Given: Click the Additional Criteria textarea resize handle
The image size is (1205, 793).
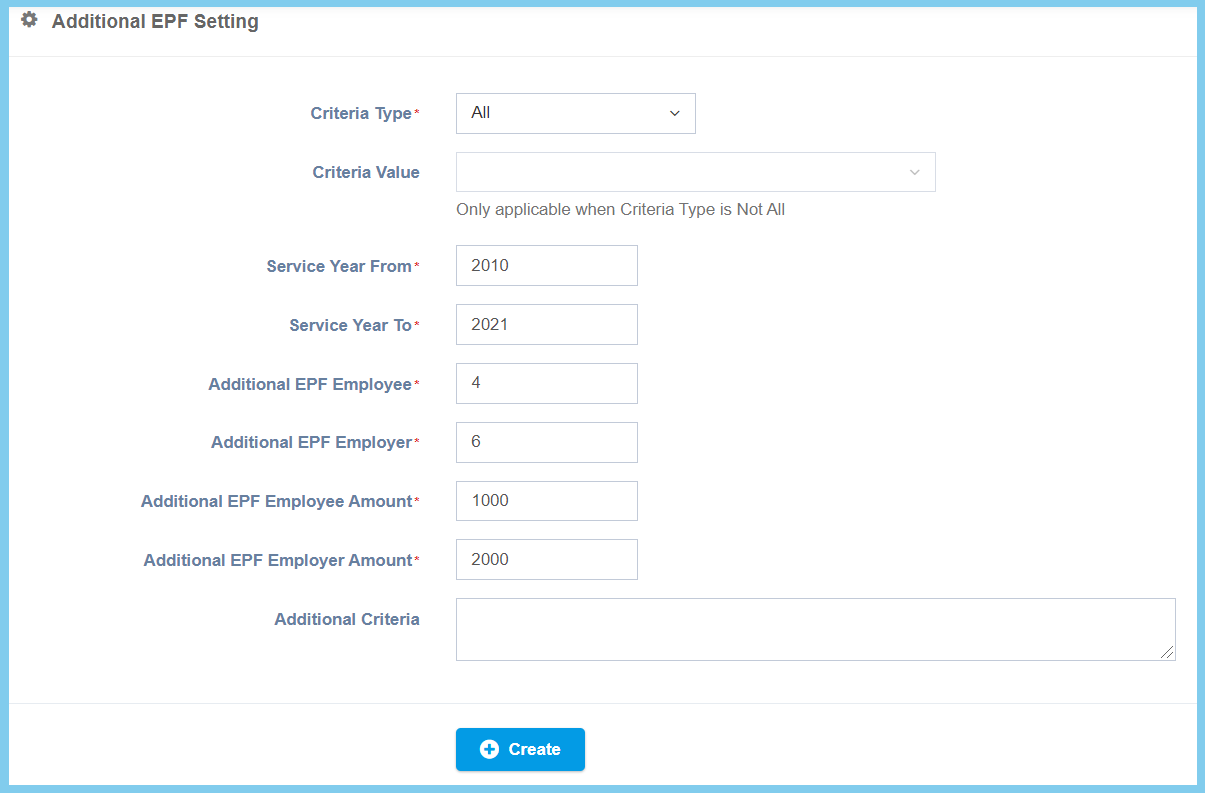Looking at the screenshot, I should click(x=1167, y=652).
